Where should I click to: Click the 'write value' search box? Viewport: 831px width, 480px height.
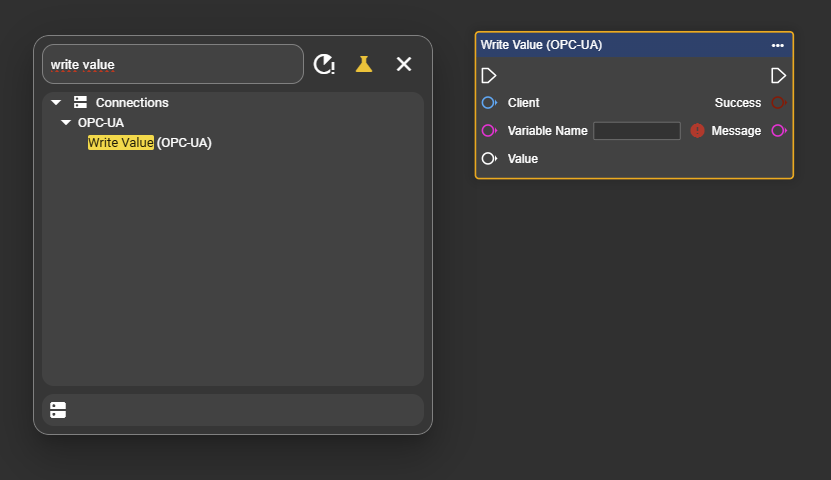172,64
